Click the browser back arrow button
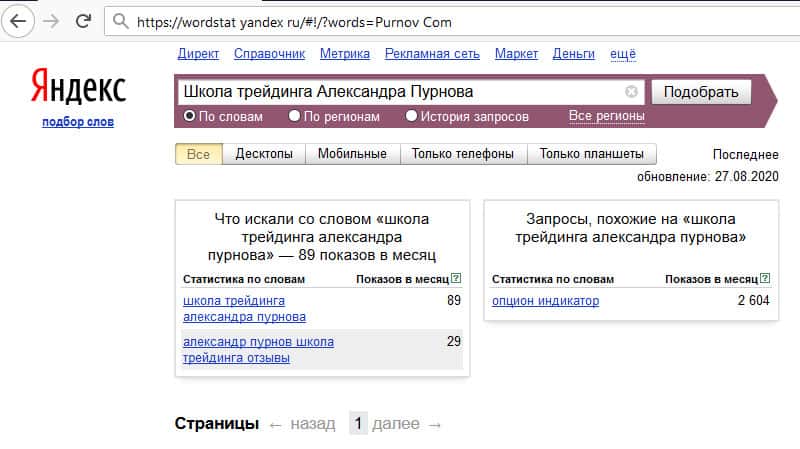 18,20
